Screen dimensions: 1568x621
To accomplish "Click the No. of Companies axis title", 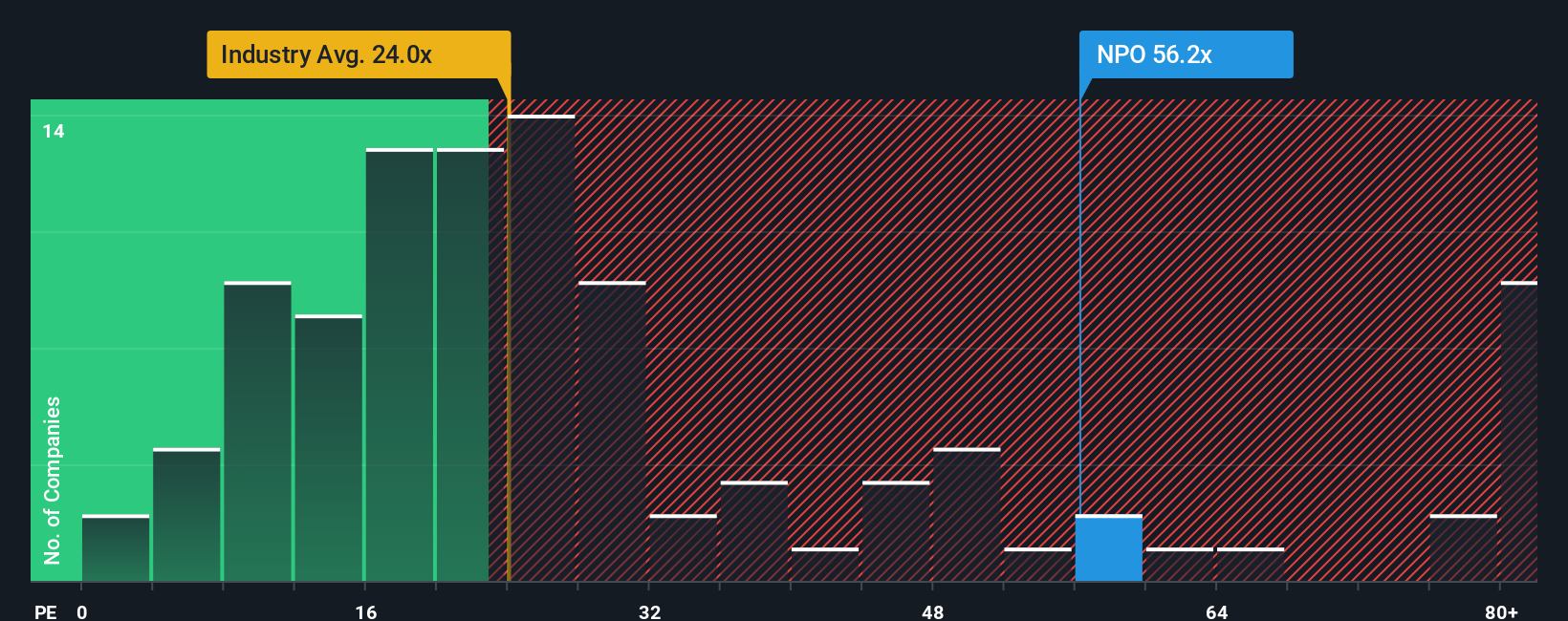I will (x=53, y=481).
